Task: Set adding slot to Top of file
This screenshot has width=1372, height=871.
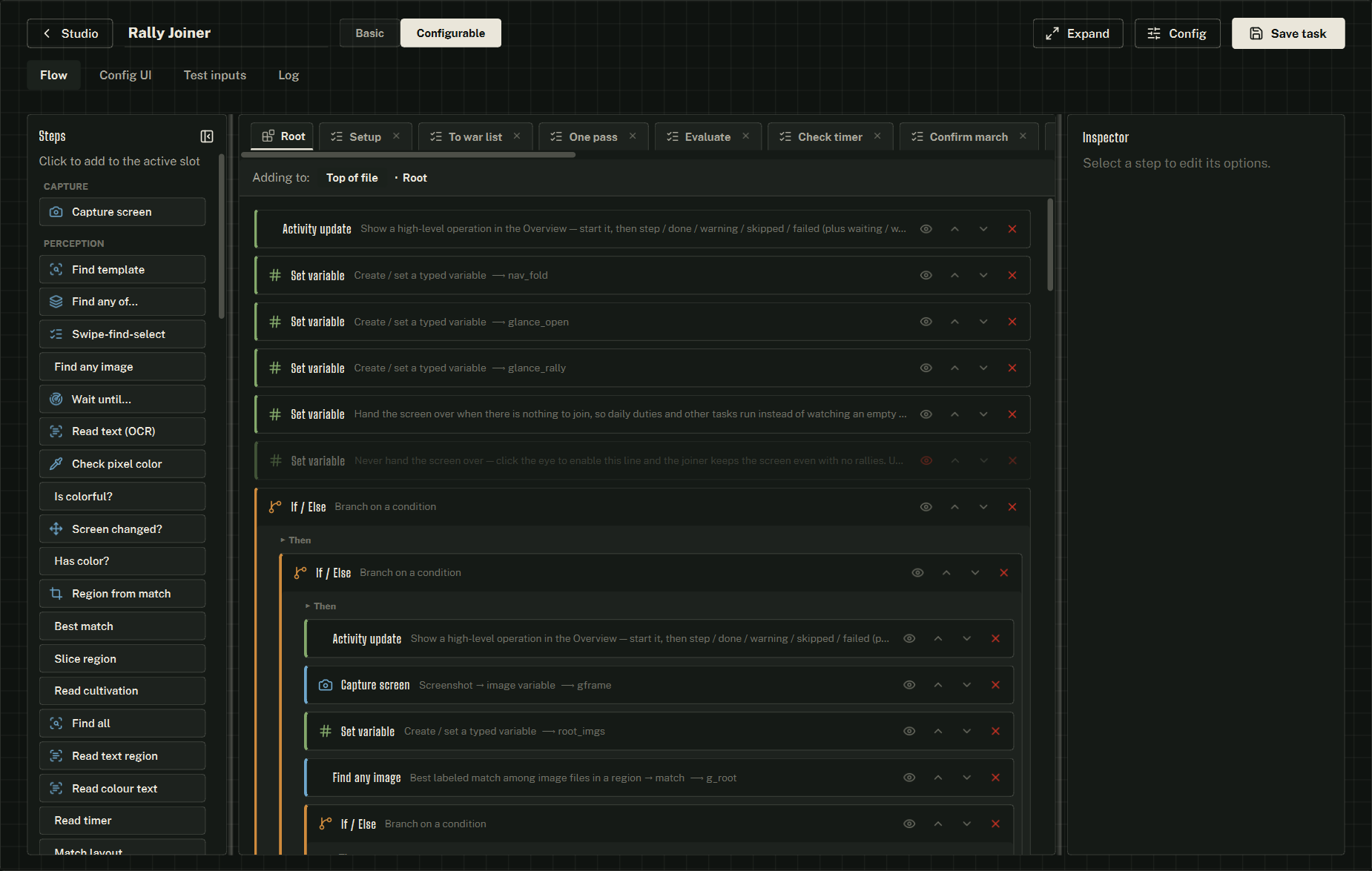Action: [x=352, y=178]
